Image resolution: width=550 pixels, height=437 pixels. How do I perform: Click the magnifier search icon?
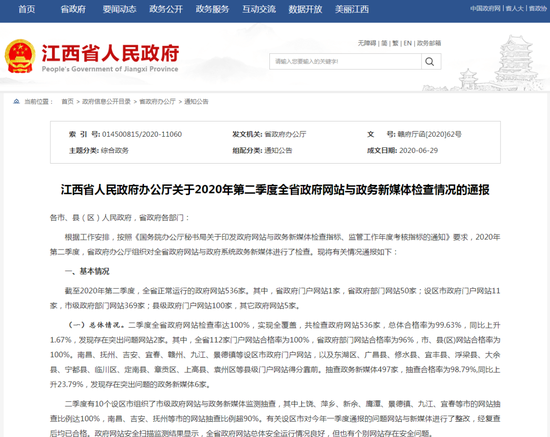coord(430,62)
